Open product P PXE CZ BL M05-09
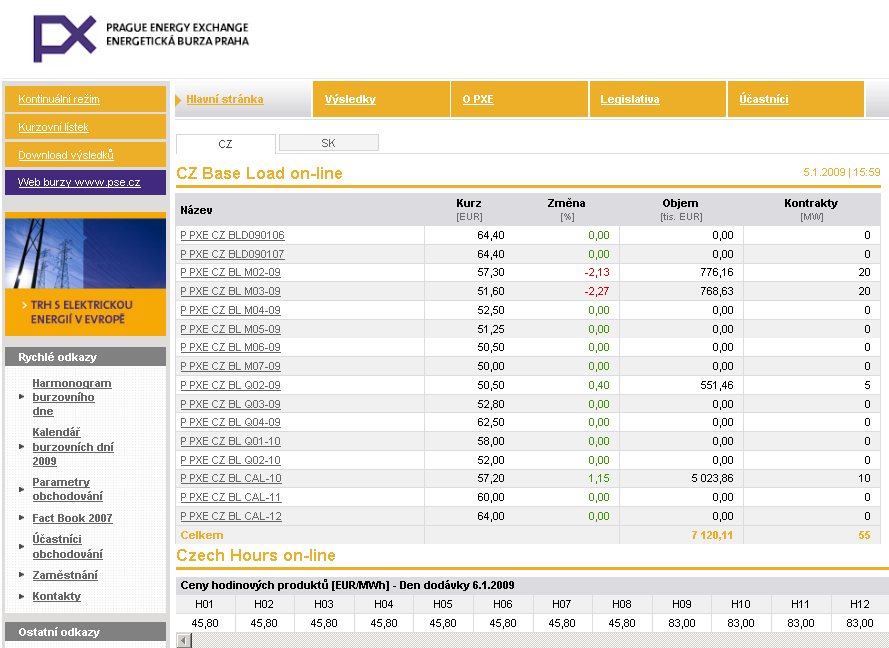This screenshot has width=889, height=648. 230,329
